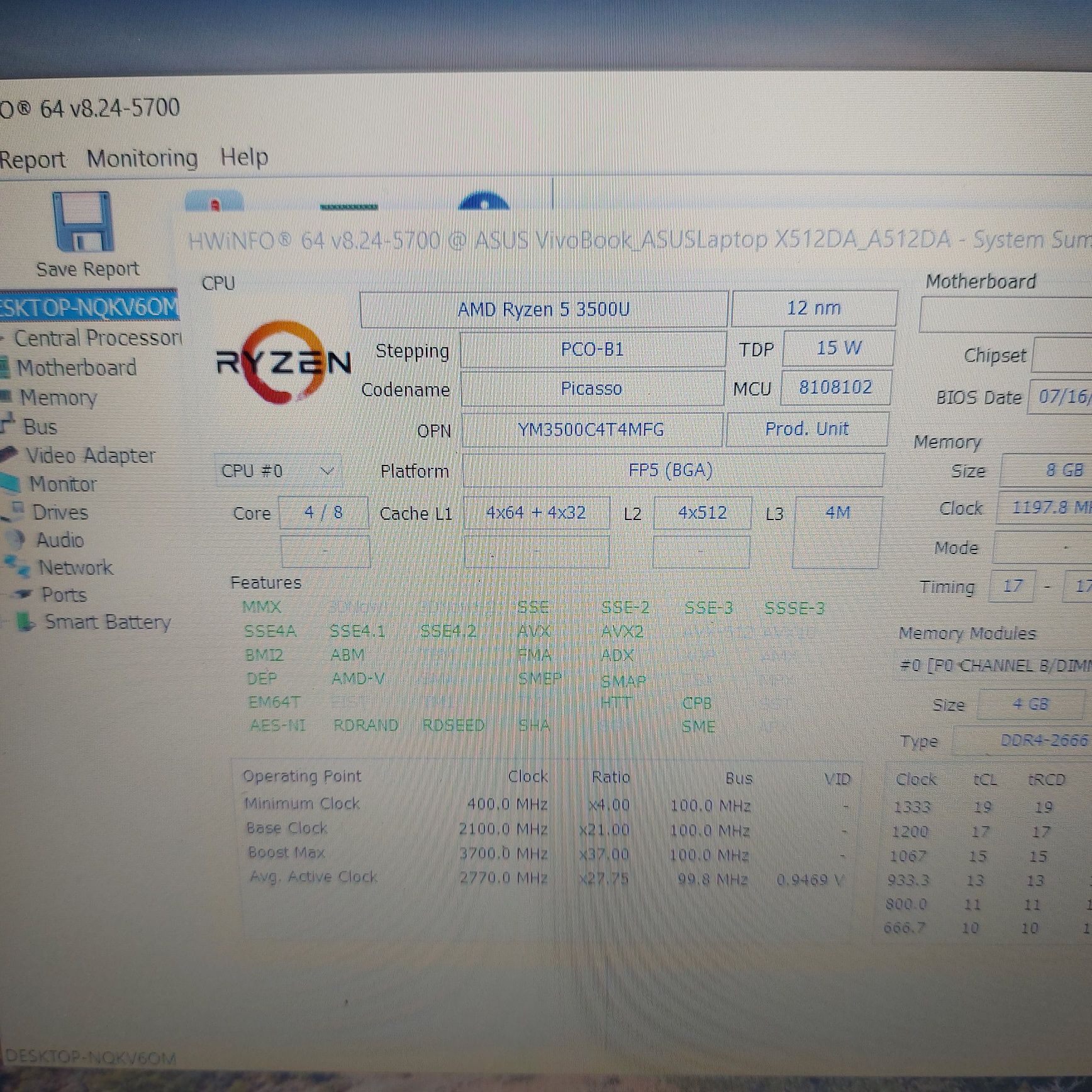
Task: Select Motherboard in the left tree
Action: click(76, 367)
